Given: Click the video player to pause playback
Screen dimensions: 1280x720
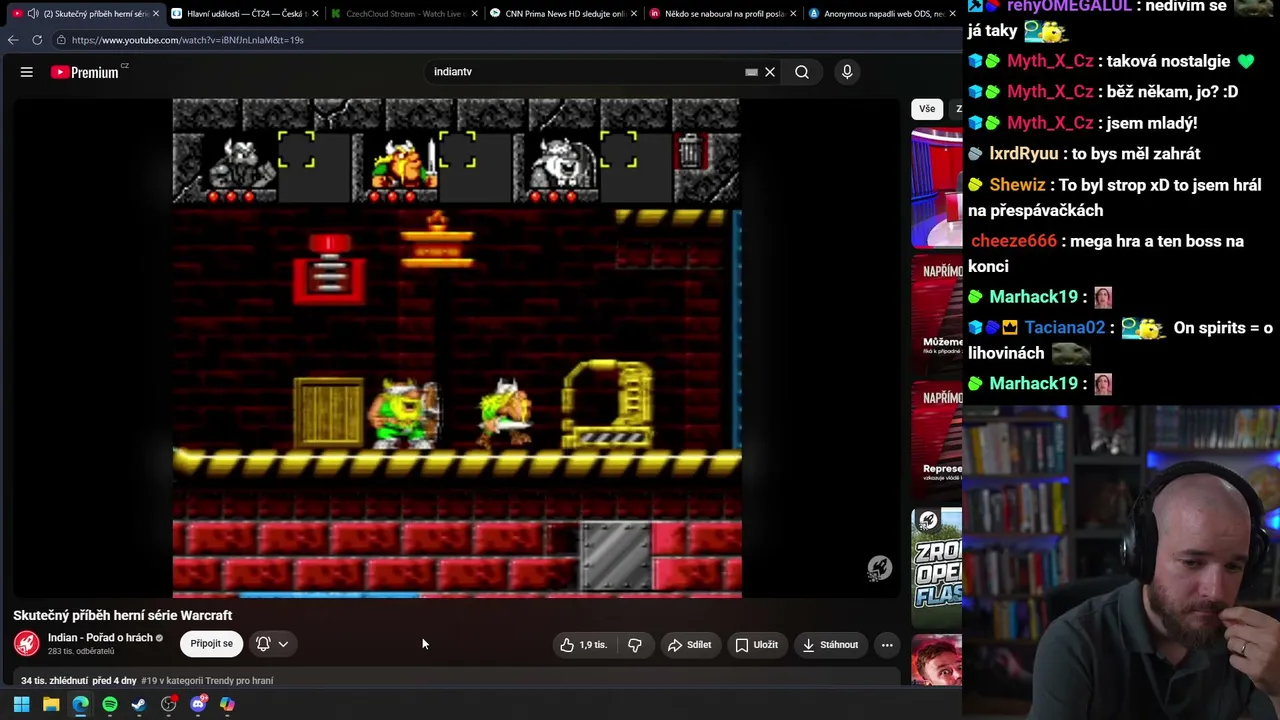Looking at the screenshot, I should (457, 348).
